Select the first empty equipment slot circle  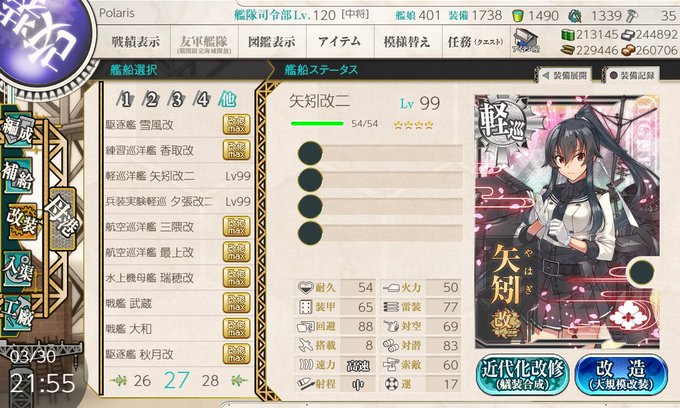310,153
